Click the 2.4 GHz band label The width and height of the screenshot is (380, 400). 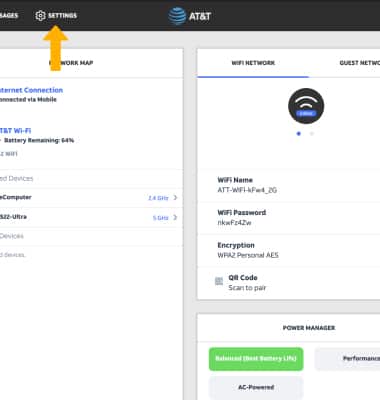pos(158,198)
